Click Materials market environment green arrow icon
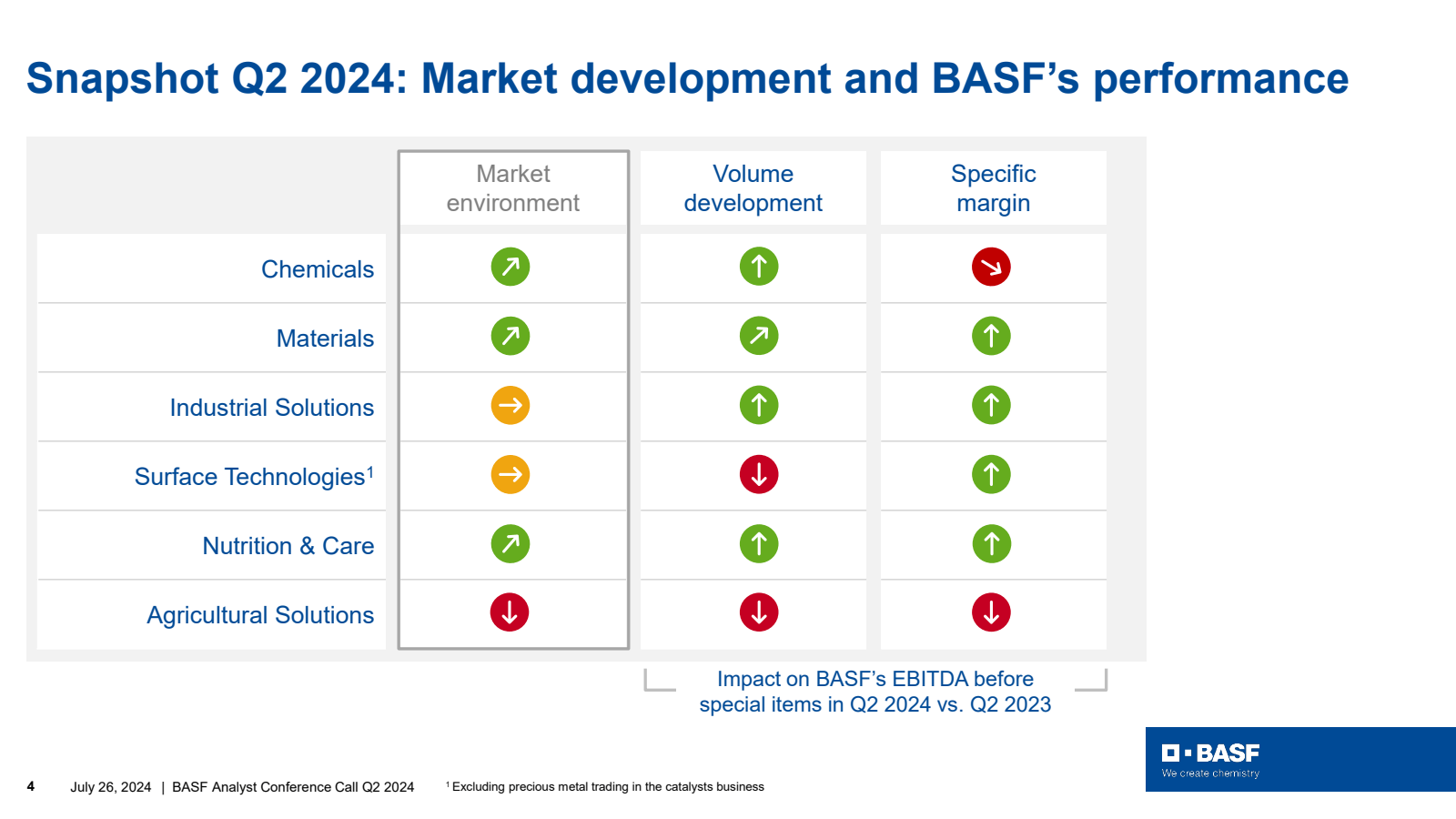The image size is (1456, 819). [511, 336]
